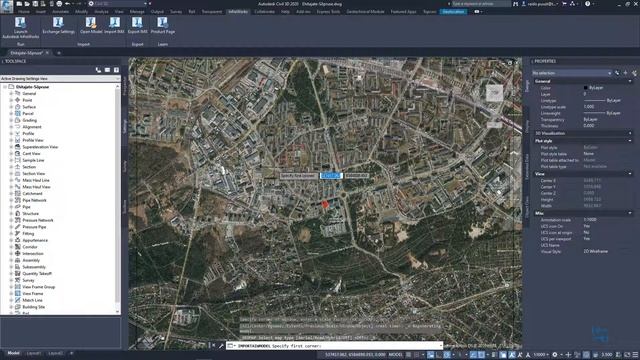This screenshot has width=640, height=360.
Task: Click the Help question mark icon
Action: pyautogui.click(x=587, y=4)
